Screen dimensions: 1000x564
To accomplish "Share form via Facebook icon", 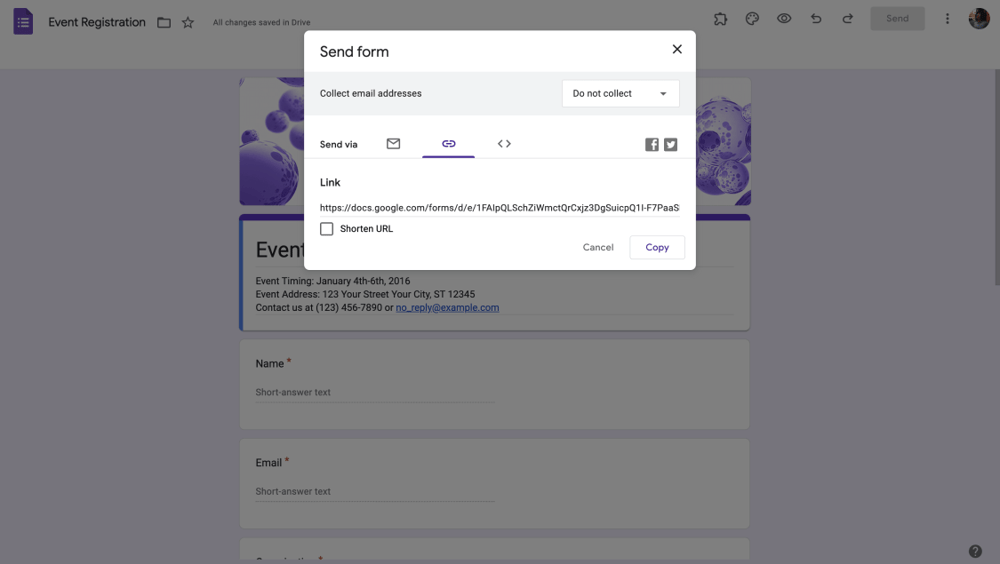I will 652,144.
